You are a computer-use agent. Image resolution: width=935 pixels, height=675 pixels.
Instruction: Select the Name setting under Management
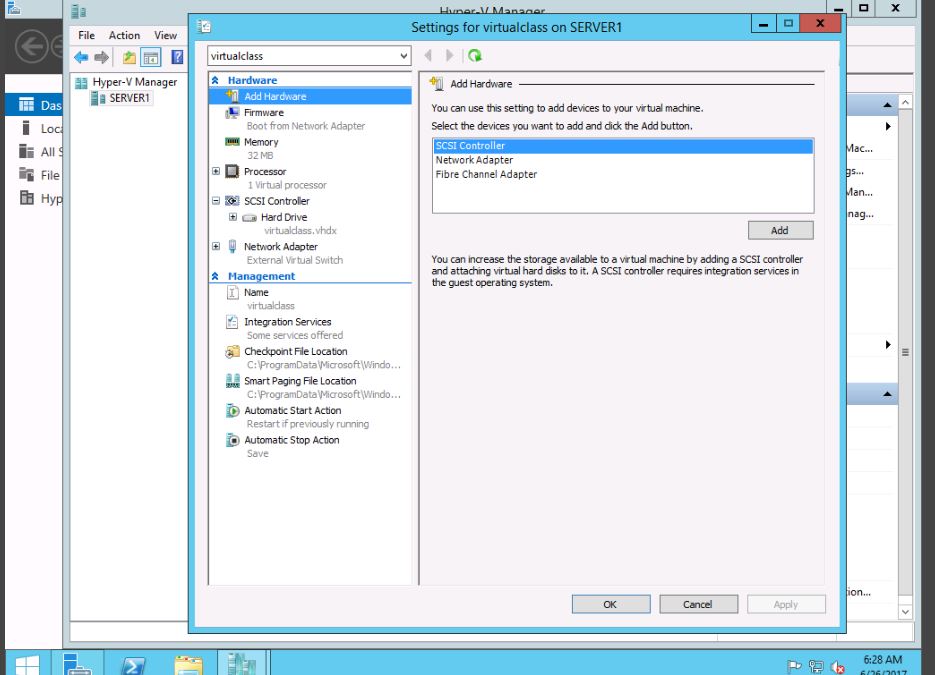256,293
